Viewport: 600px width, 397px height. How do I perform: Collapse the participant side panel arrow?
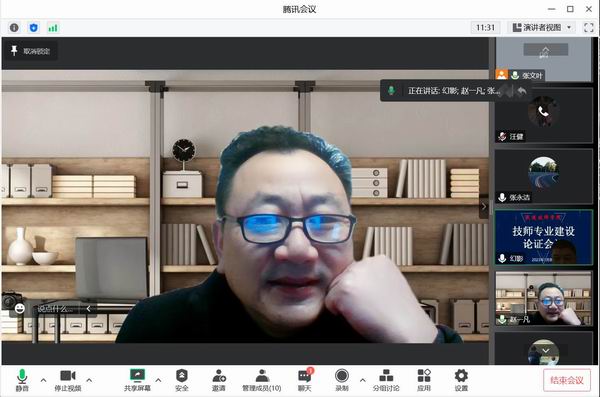pyautogui.click(x=484, y=207)
